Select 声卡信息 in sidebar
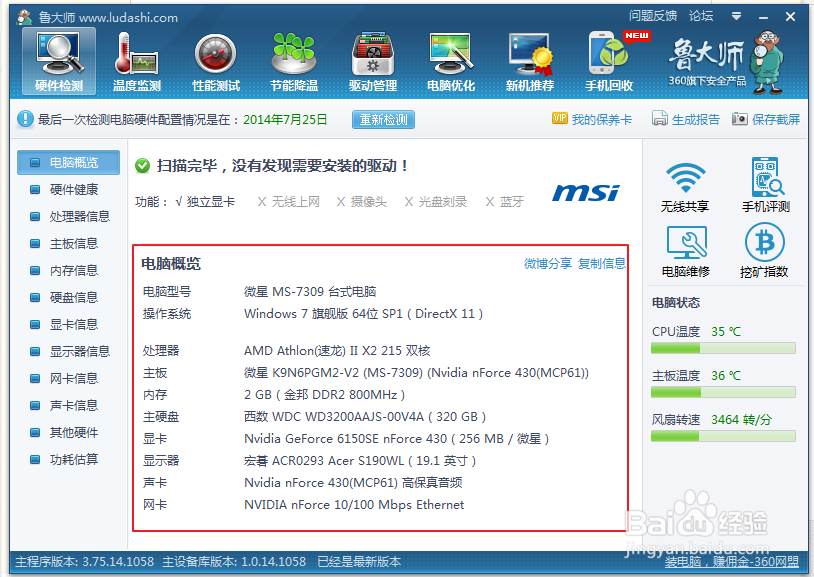The image size is (814, 577). click(x=69, y=406)
